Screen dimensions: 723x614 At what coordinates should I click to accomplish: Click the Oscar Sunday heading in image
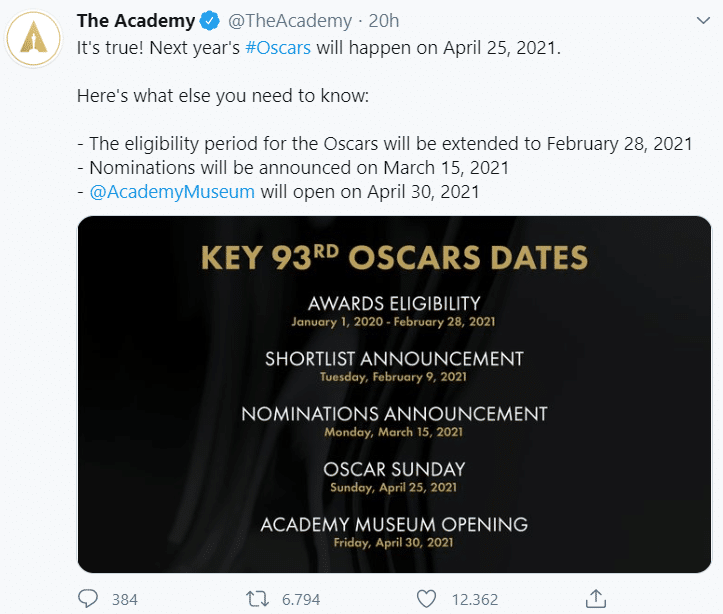[394, 469]
